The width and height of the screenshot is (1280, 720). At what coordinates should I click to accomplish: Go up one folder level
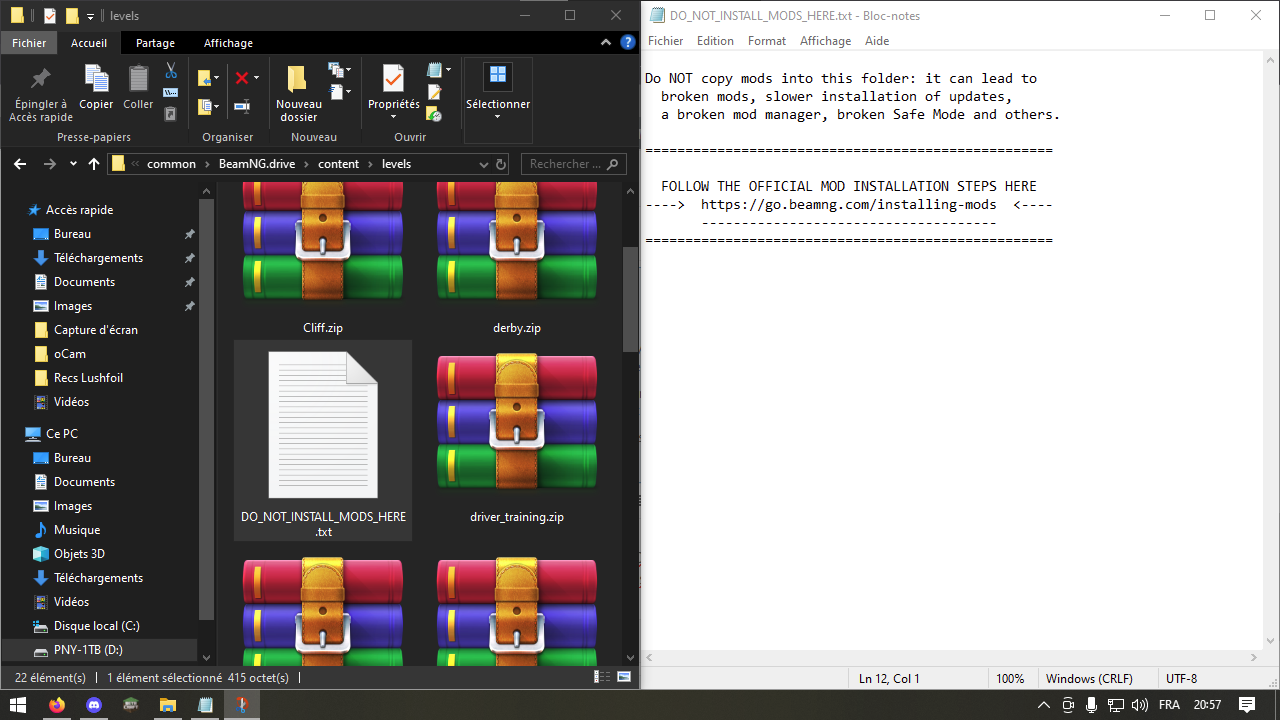click(94, 164)
